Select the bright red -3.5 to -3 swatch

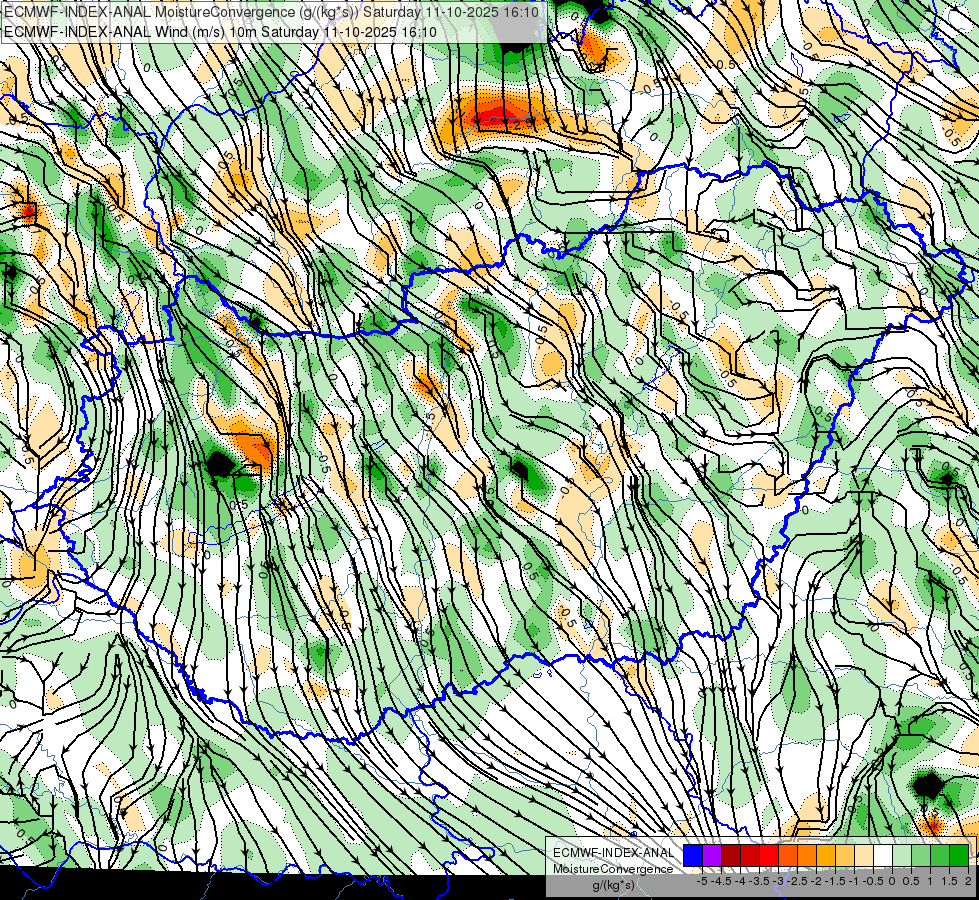(769, 856)
